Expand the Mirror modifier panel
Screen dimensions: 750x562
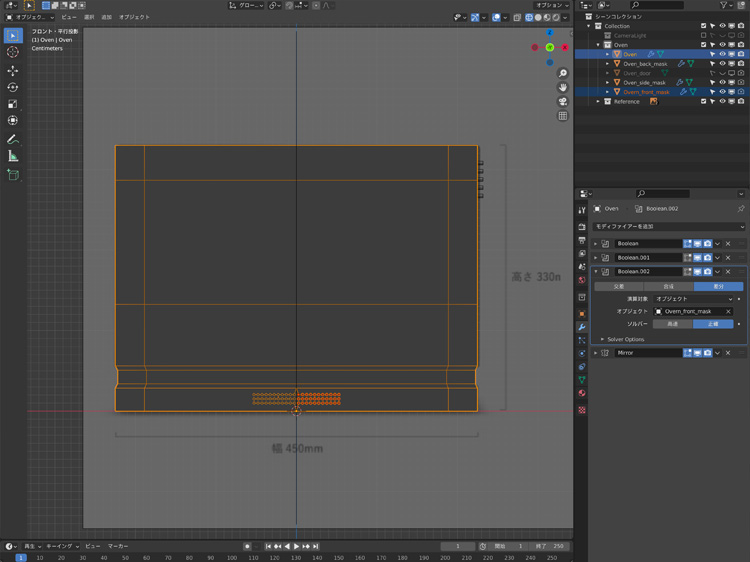[x=596, y=353]
